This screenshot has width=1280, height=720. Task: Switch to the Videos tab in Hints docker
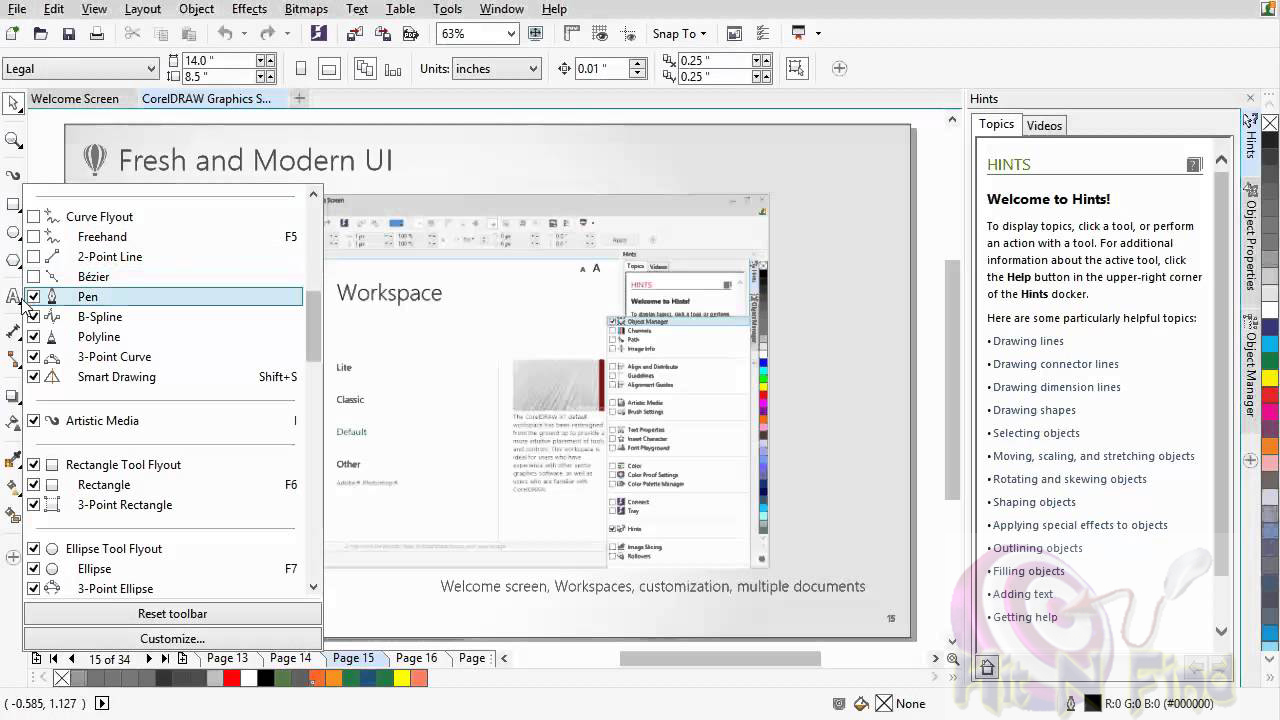[x=1044, y=125]
